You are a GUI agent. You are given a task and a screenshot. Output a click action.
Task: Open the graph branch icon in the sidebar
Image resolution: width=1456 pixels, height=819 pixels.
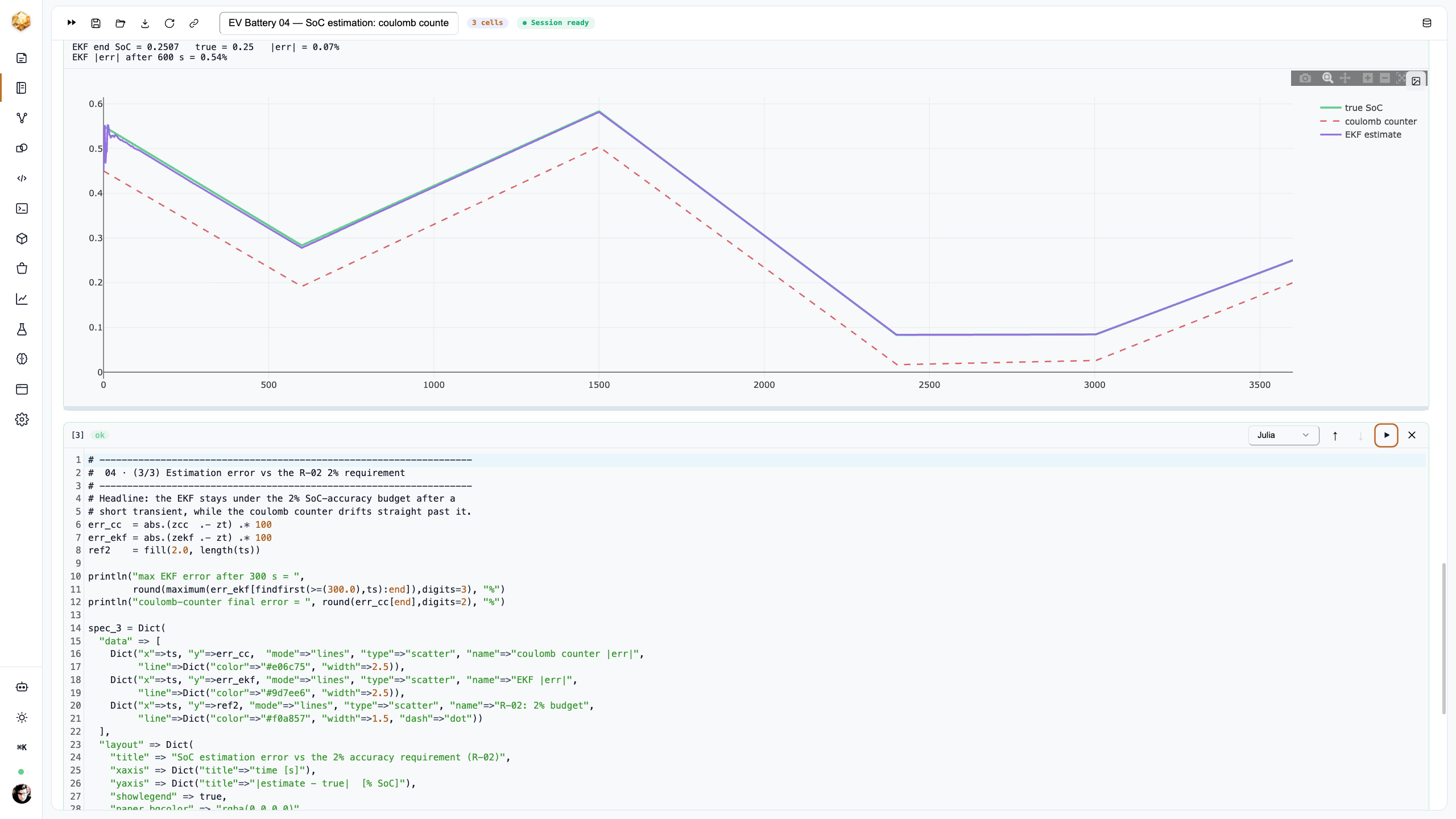click(x=22, y=118)
